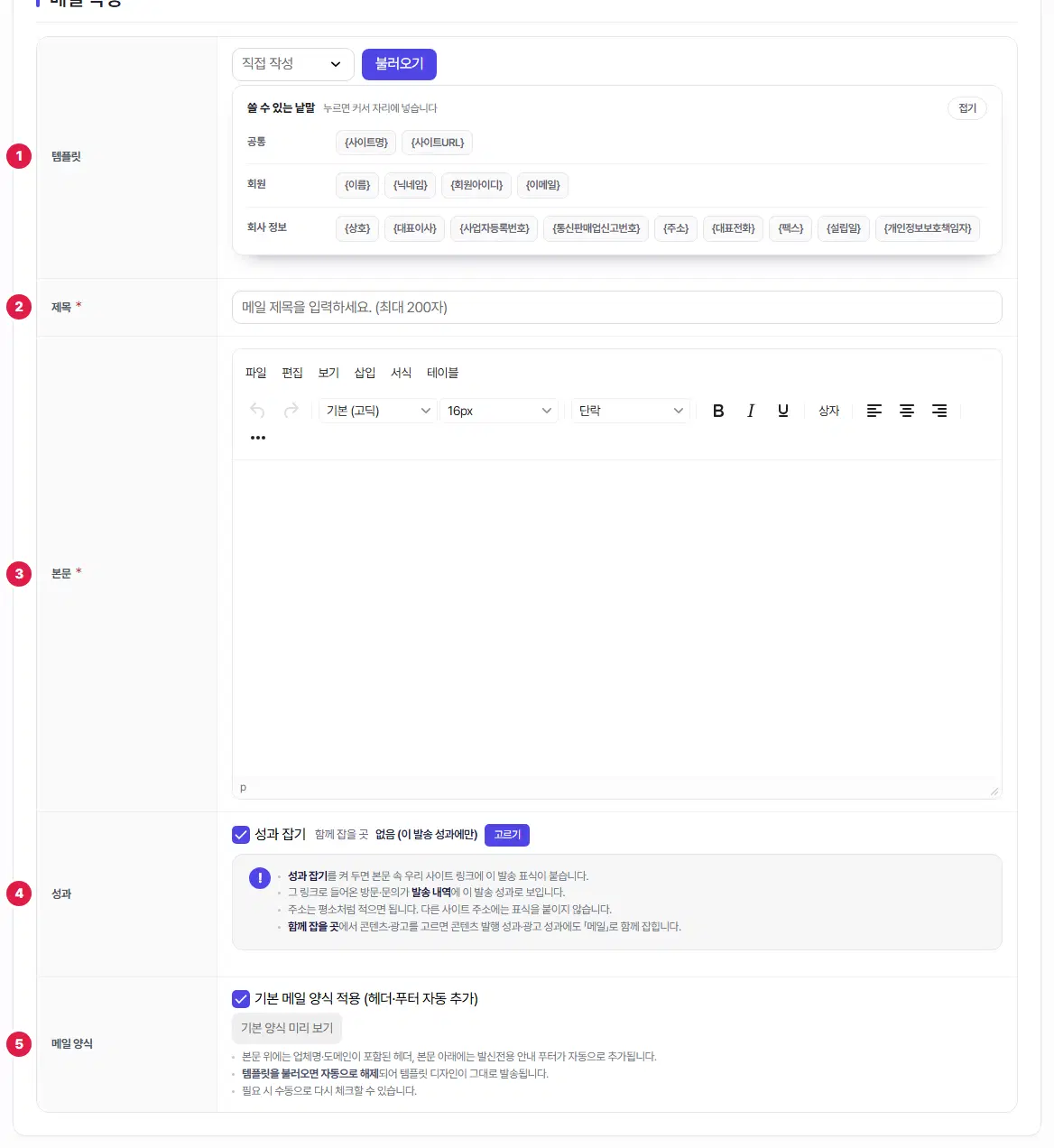Click 기본 양식 미리 보기 button
The height and width of the screenshot is (1148, 1054).
(x=287, y=1028)
